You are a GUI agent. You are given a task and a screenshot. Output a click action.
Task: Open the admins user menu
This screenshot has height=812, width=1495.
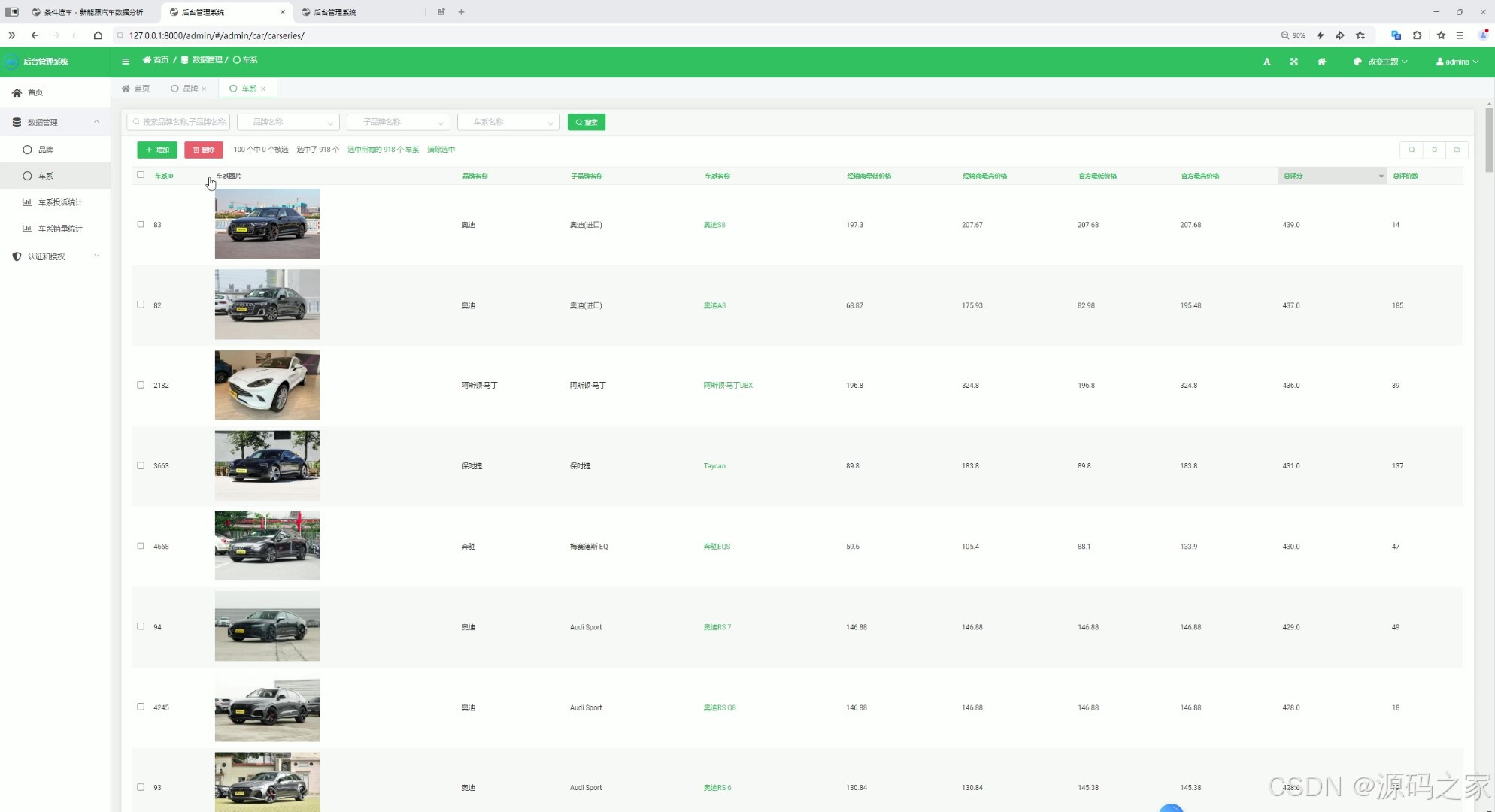pyautogui.click(x=1457, y=62)
